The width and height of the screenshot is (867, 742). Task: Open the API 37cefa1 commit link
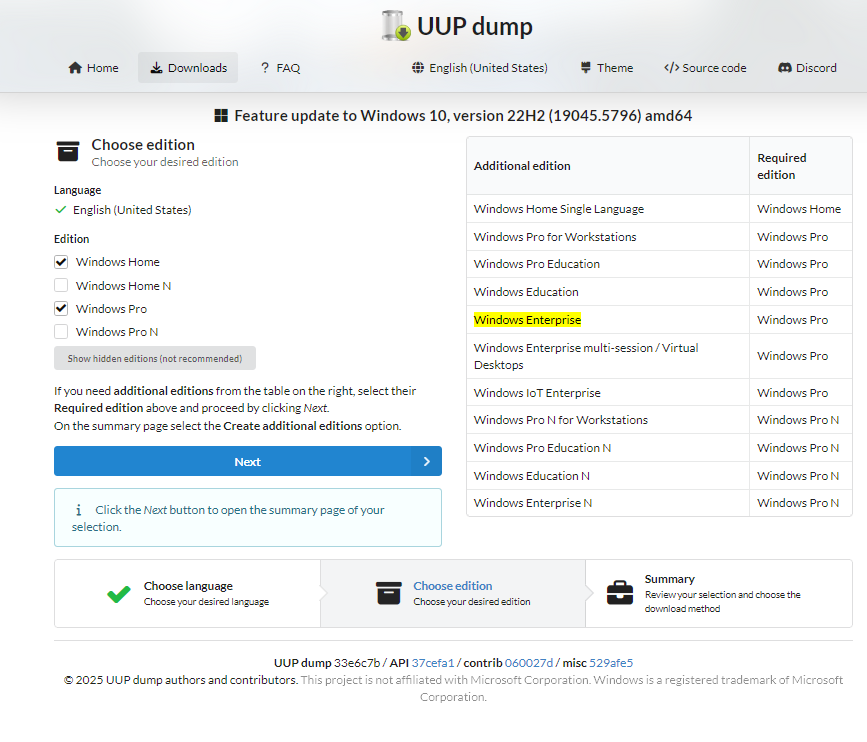coord(432,662)
